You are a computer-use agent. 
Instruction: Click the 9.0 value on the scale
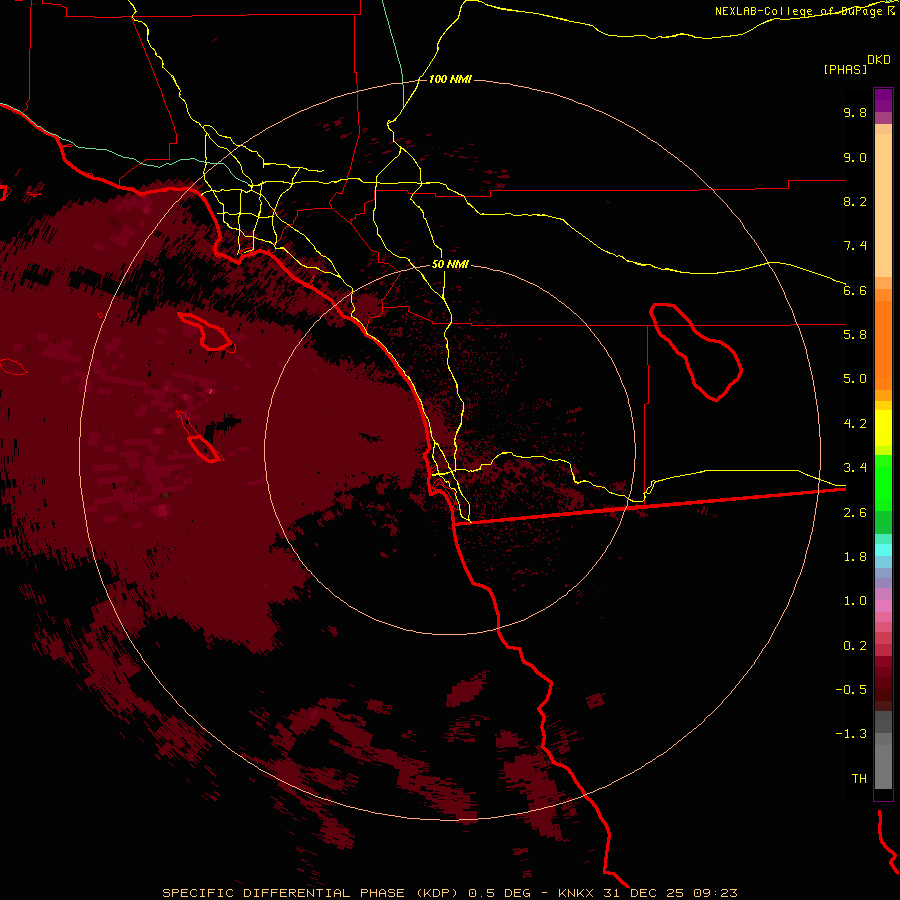(x=855, y=157)
